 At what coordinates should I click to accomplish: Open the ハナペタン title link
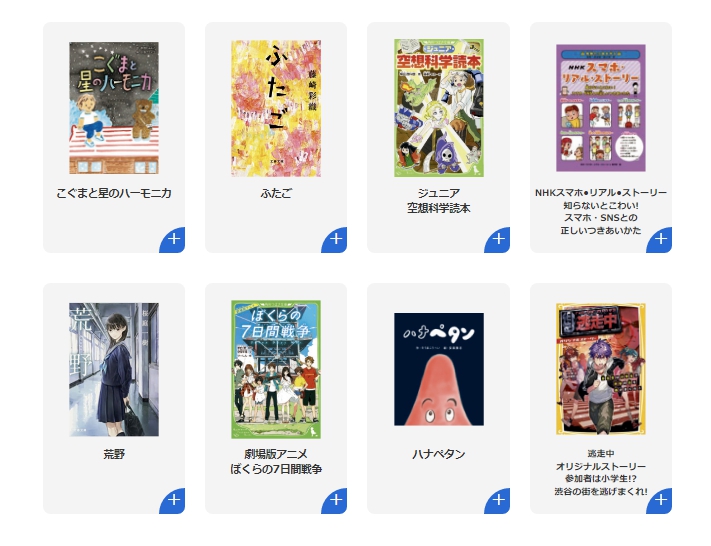438,454
